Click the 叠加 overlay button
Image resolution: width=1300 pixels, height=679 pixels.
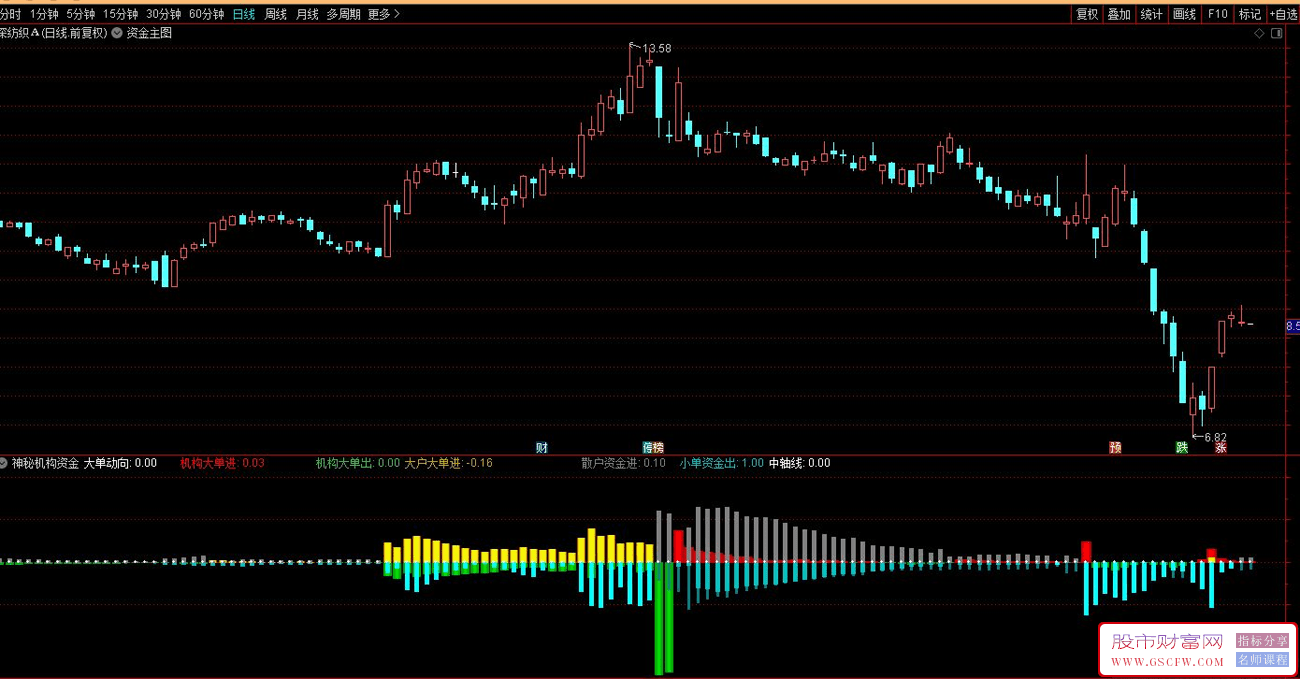pos(1119,14)
